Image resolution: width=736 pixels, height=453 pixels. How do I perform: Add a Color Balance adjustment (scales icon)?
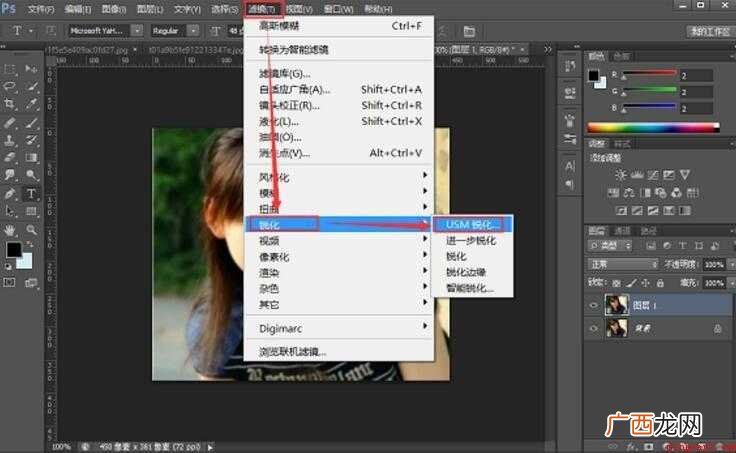pos(629,192)
